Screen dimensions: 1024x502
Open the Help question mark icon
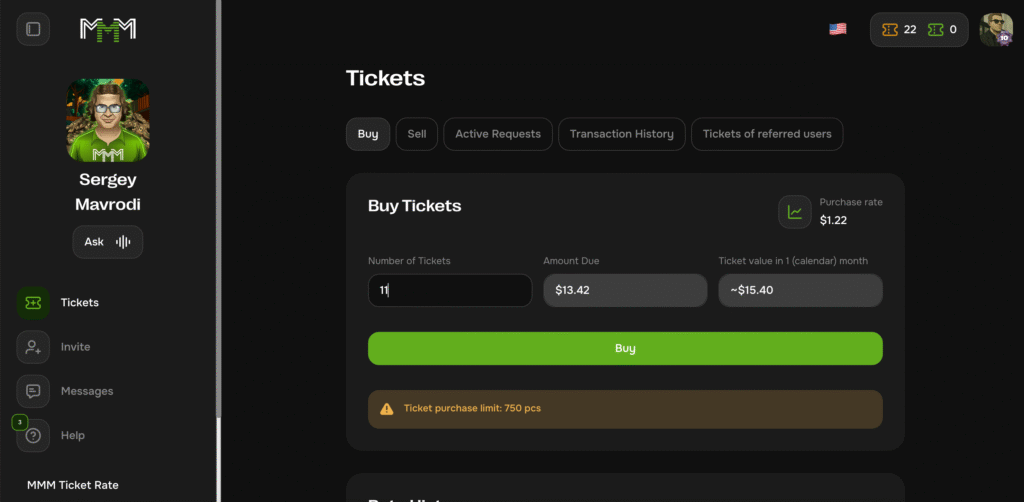tap(33, 436)
